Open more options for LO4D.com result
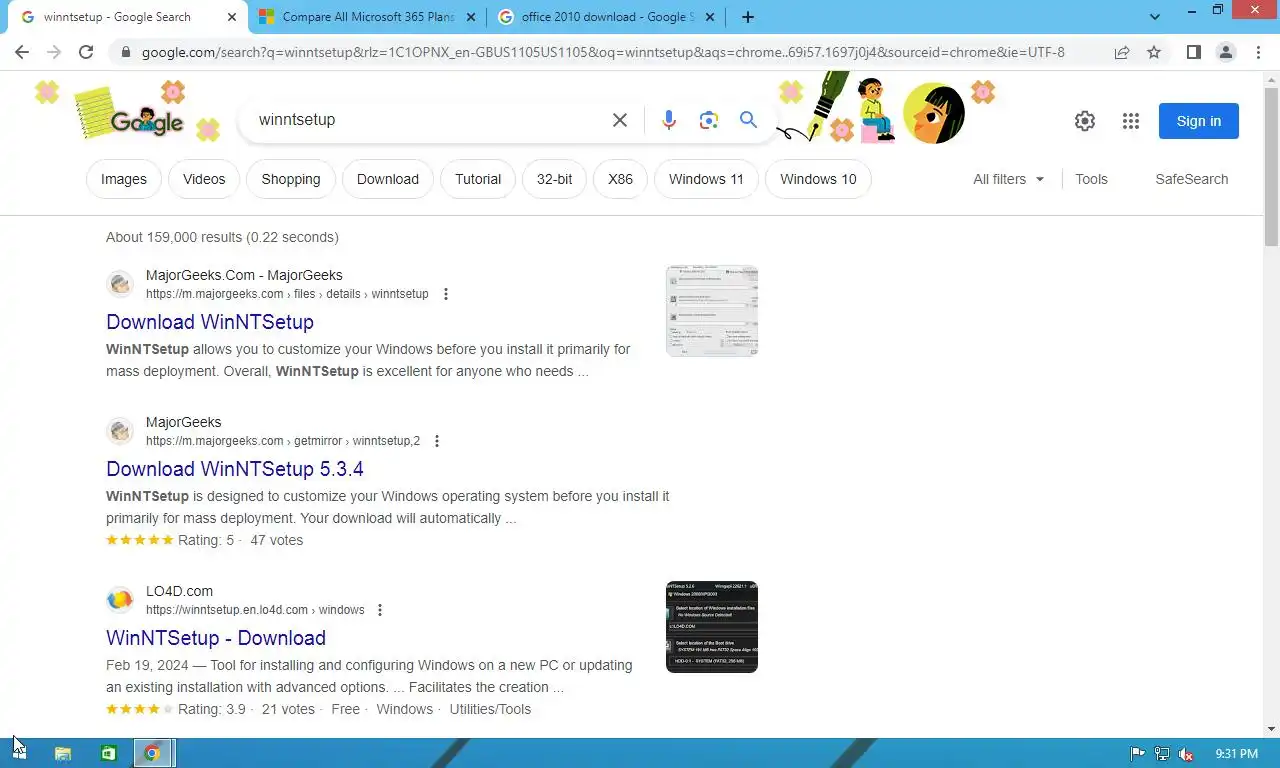Image resolution: width=1280 pixels, height=768 pixels. 380,610
